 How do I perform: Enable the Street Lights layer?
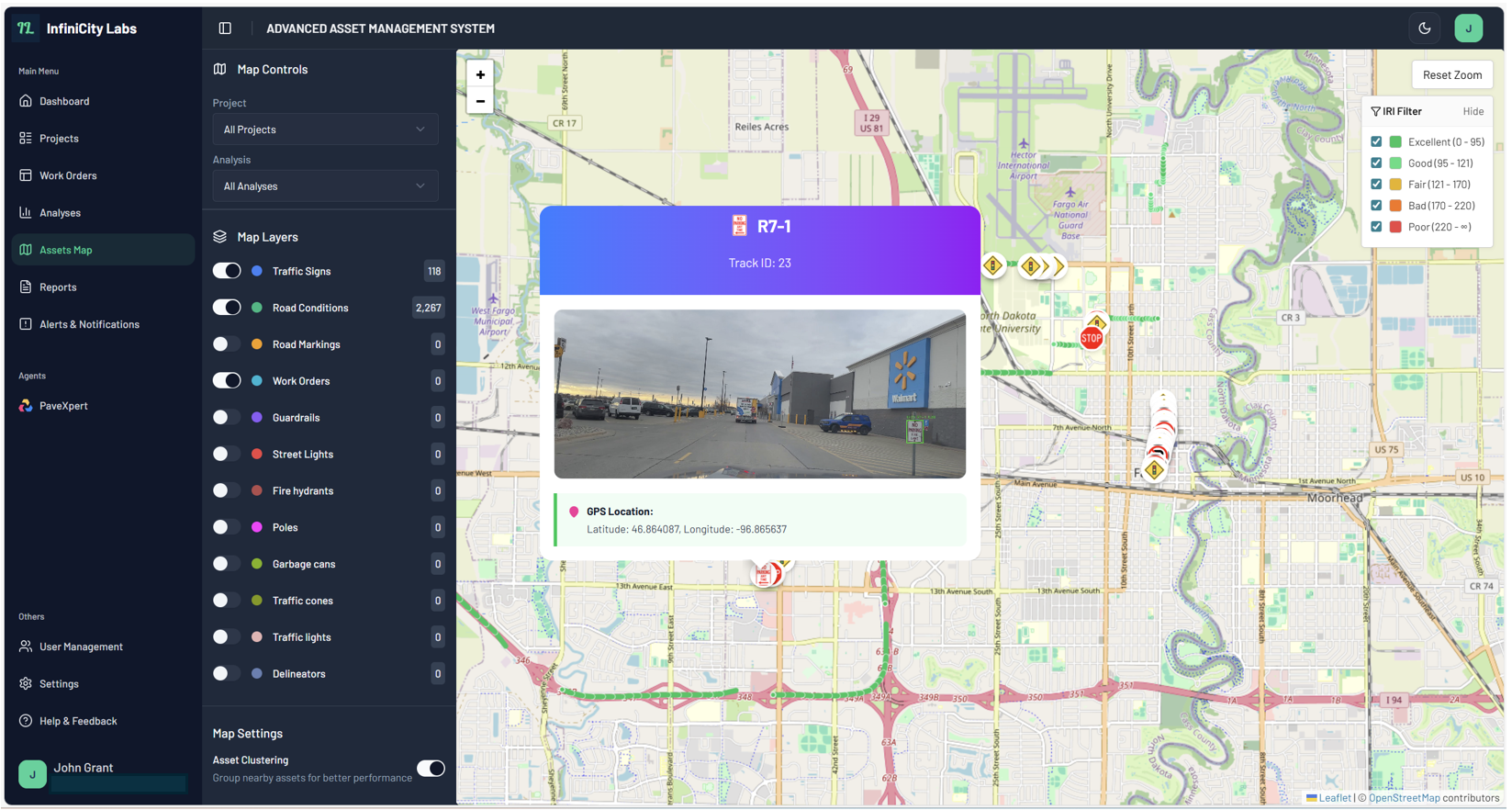227,454
